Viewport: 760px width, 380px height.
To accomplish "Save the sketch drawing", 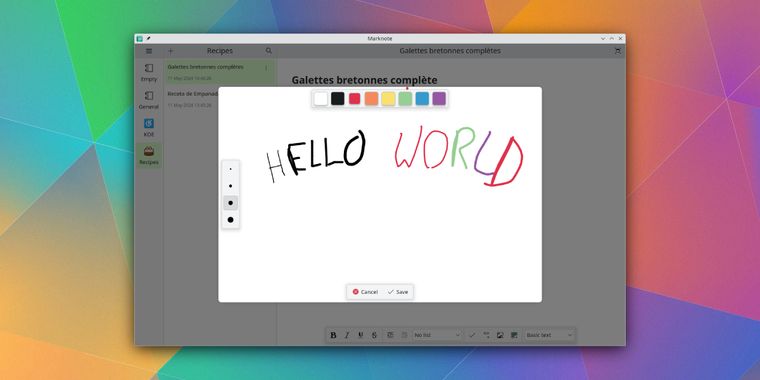I will (x=398, y=292).
